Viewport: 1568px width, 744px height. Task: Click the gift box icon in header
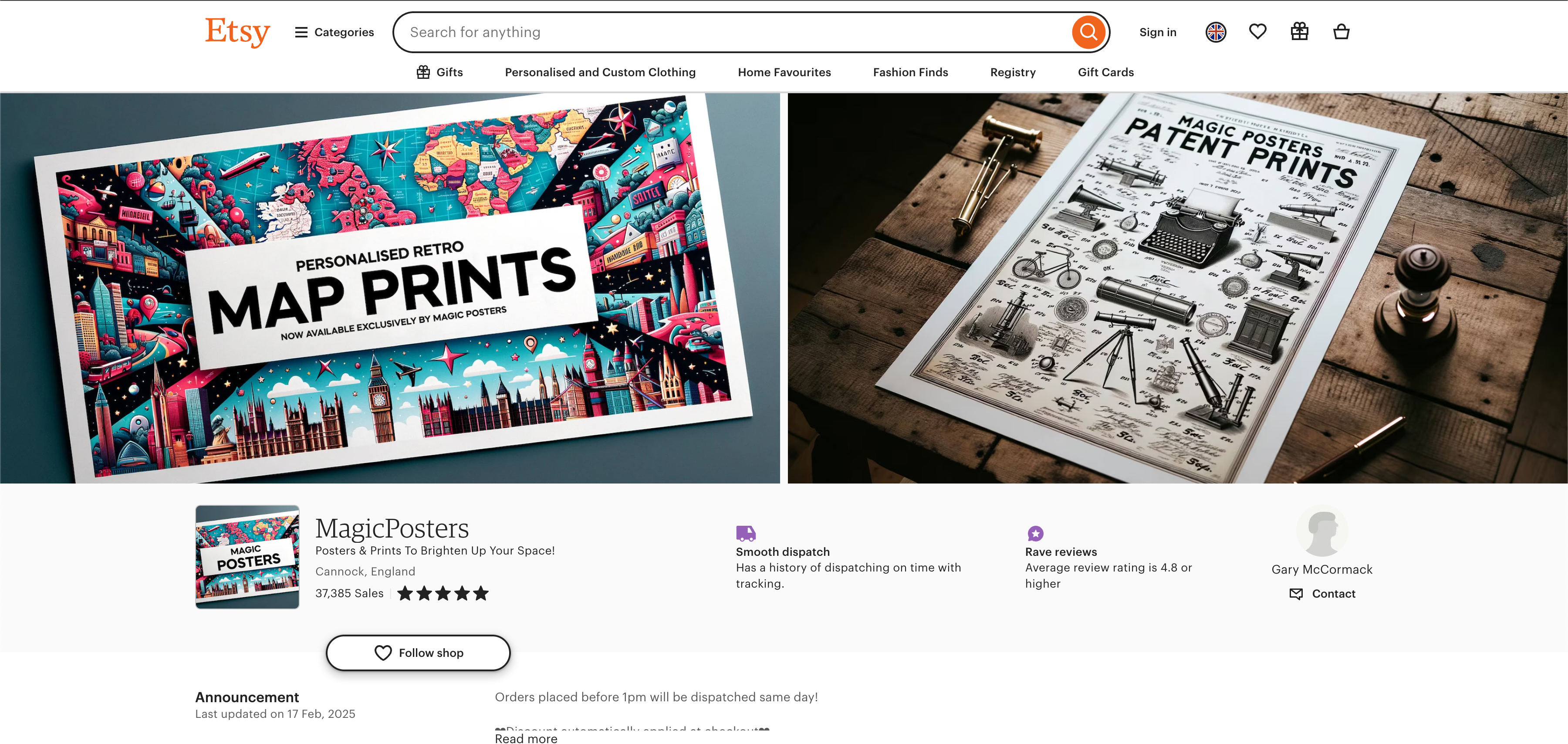click(1299, 32)
